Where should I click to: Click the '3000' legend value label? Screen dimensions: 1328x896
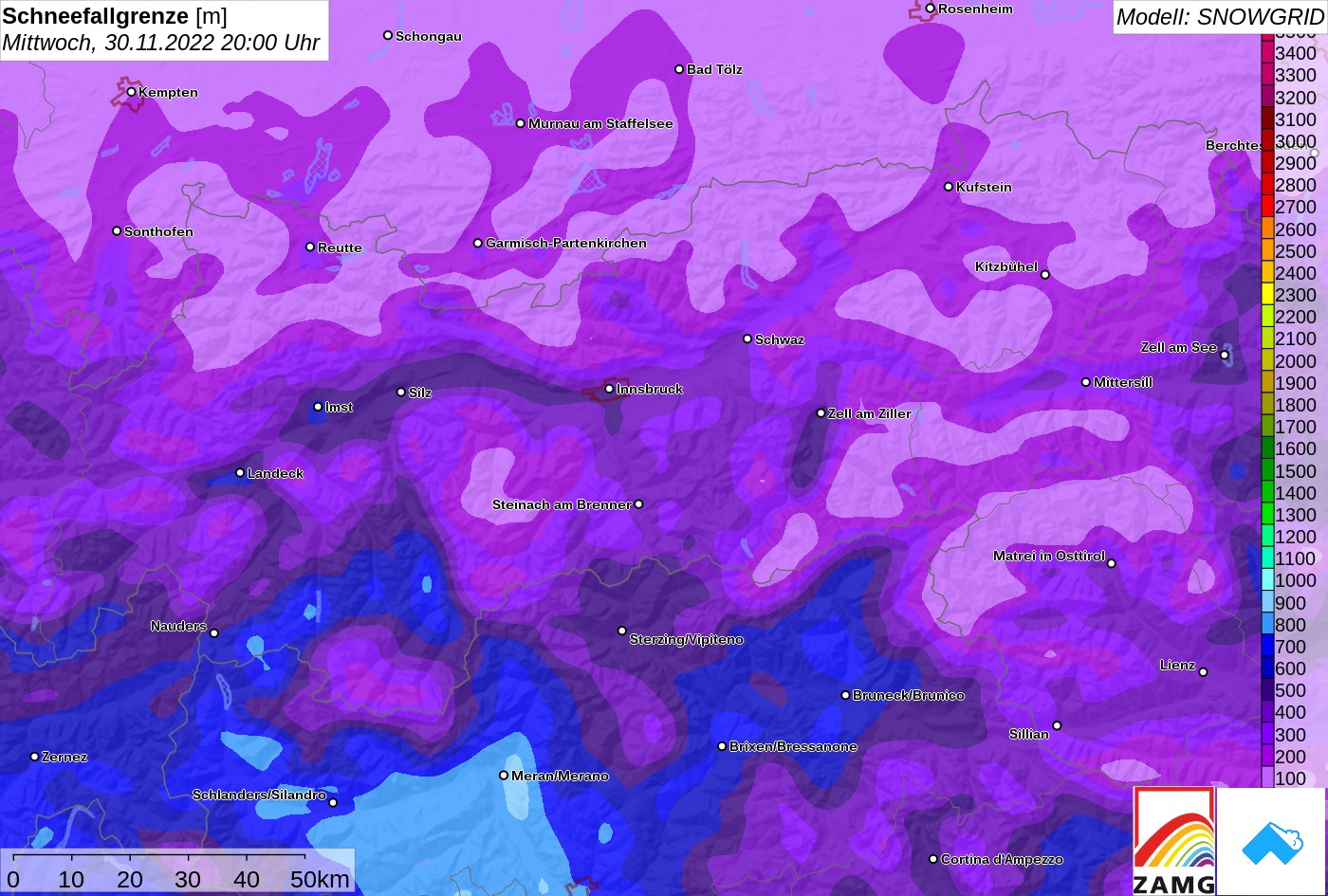[x=1296, y=141]
